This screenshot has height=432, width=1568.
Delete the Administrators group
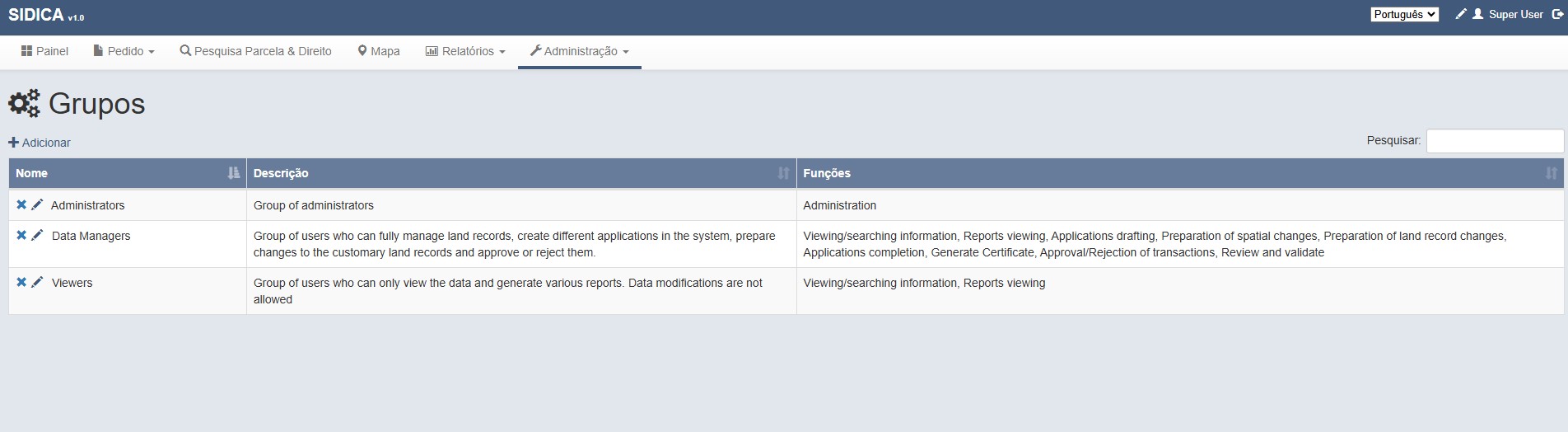tap(21, 204)
